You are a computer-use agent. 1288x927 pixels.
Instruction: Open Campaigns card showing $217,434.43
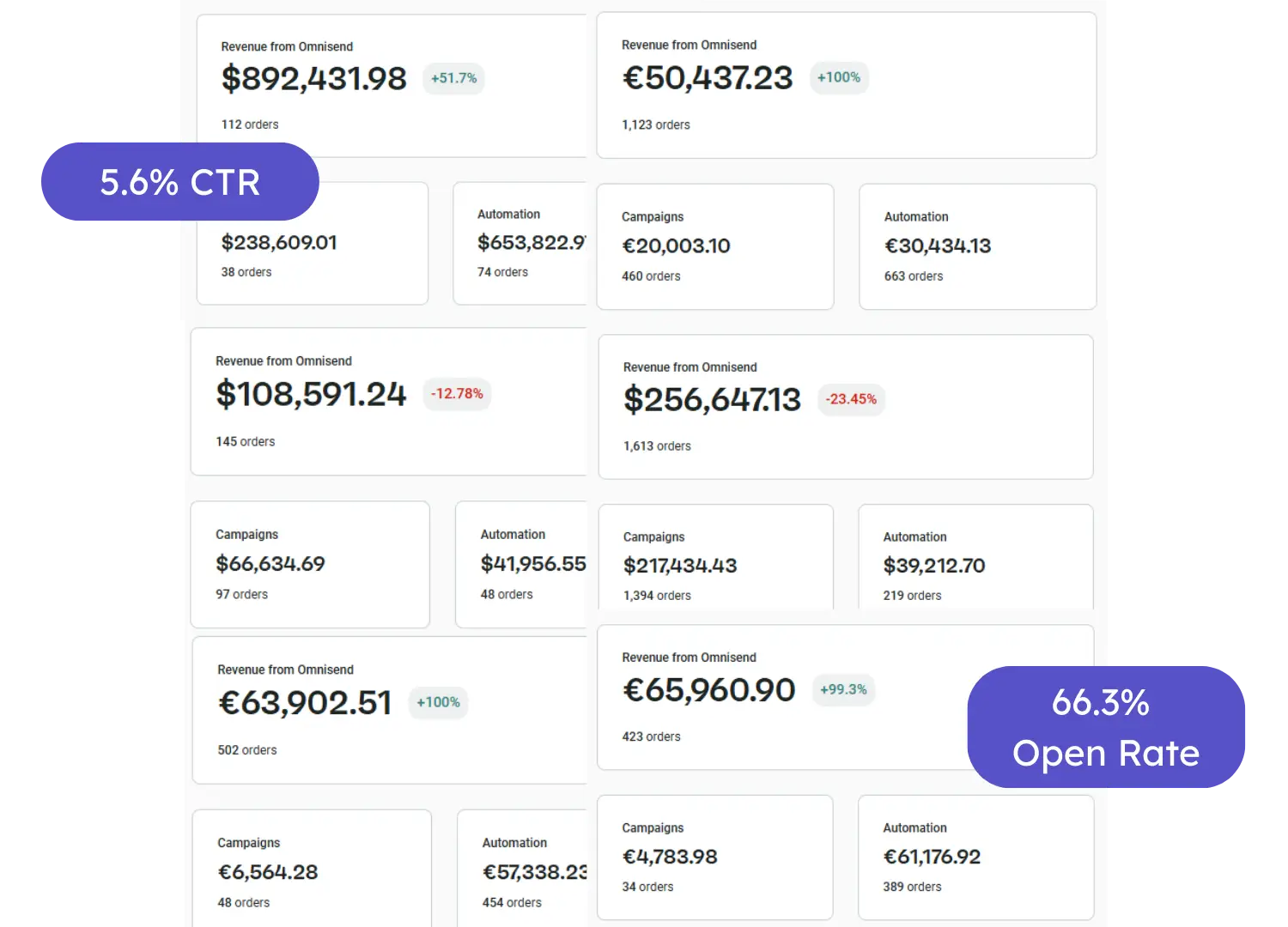[x=716, y=557]
